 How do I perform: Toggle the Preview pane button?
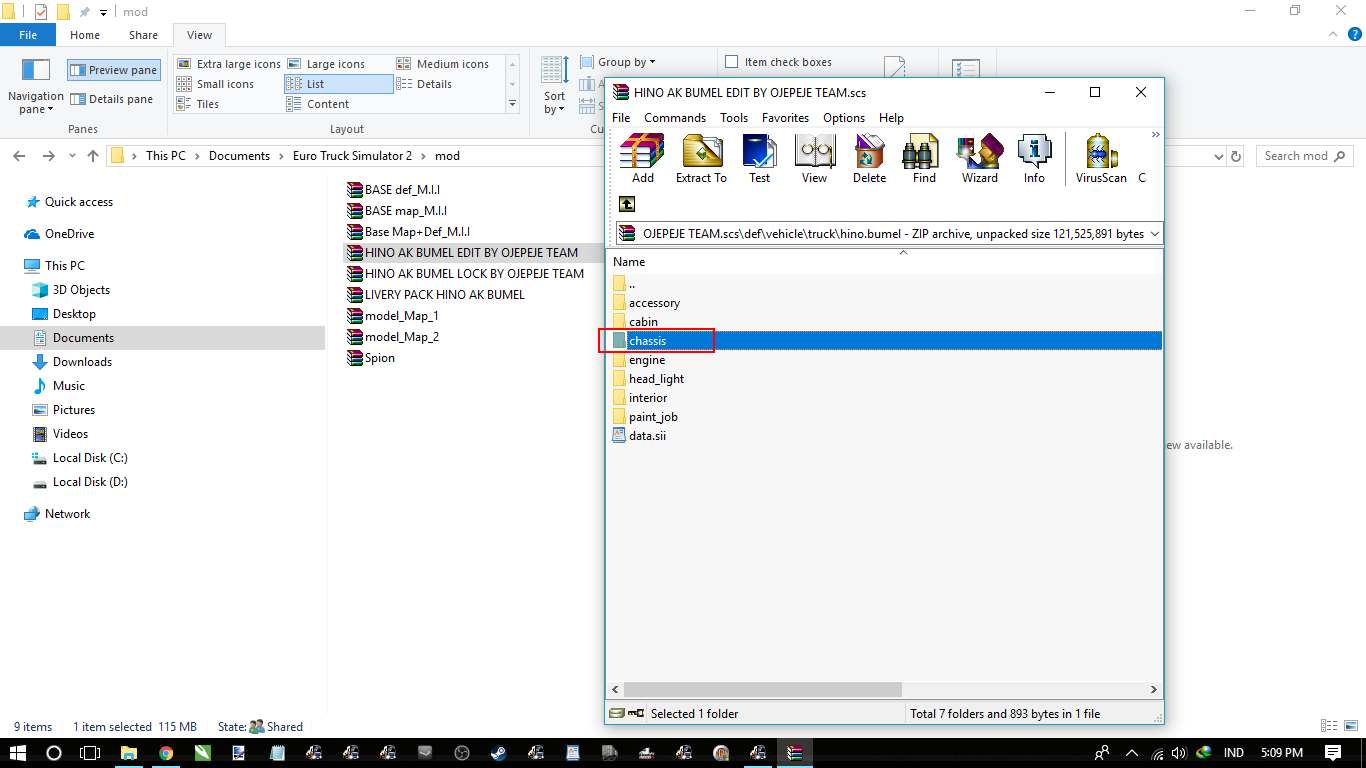[x=113, y=70]
